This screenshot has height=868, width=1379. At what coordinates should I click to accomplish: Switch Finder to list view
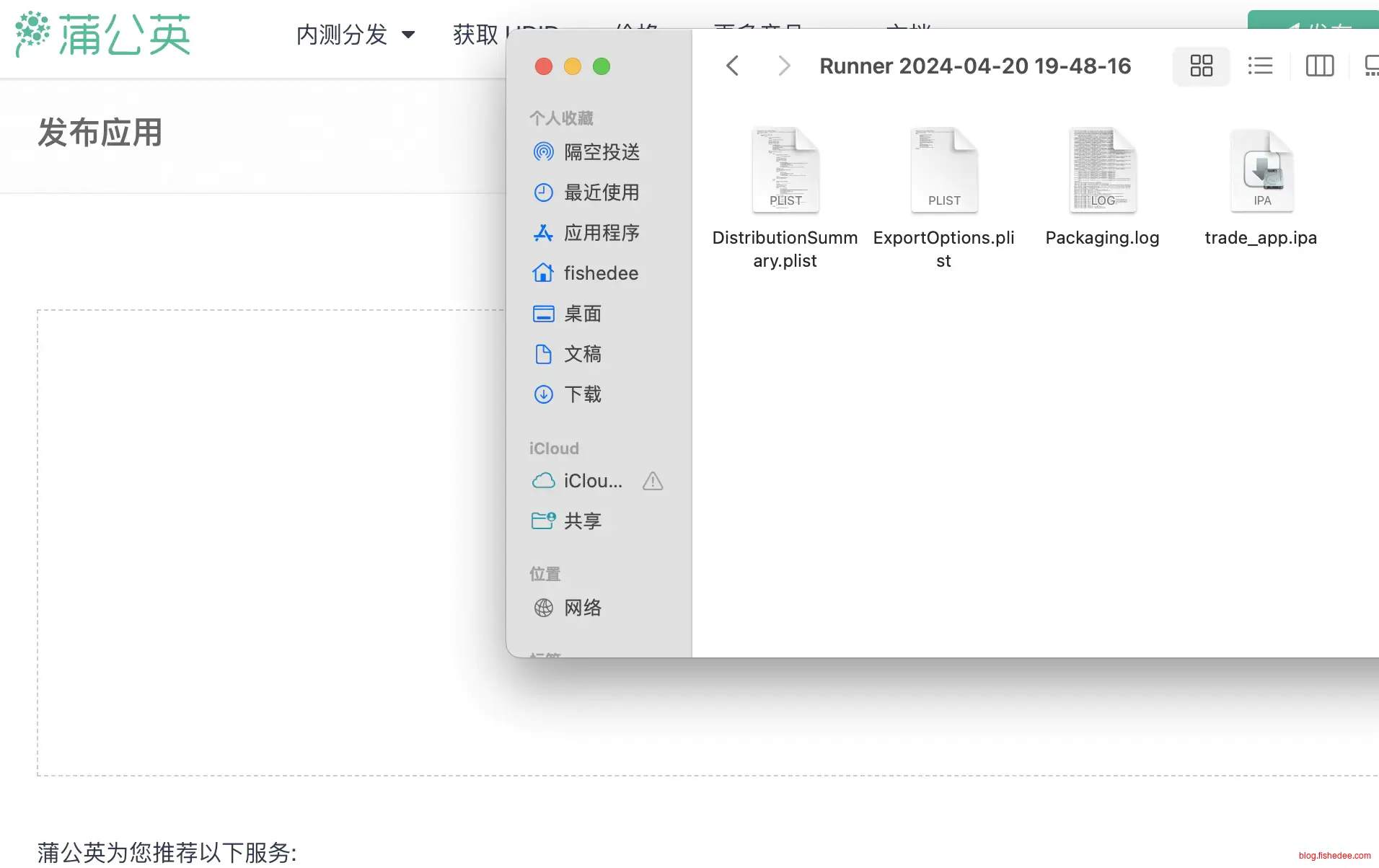point(1260,66)
